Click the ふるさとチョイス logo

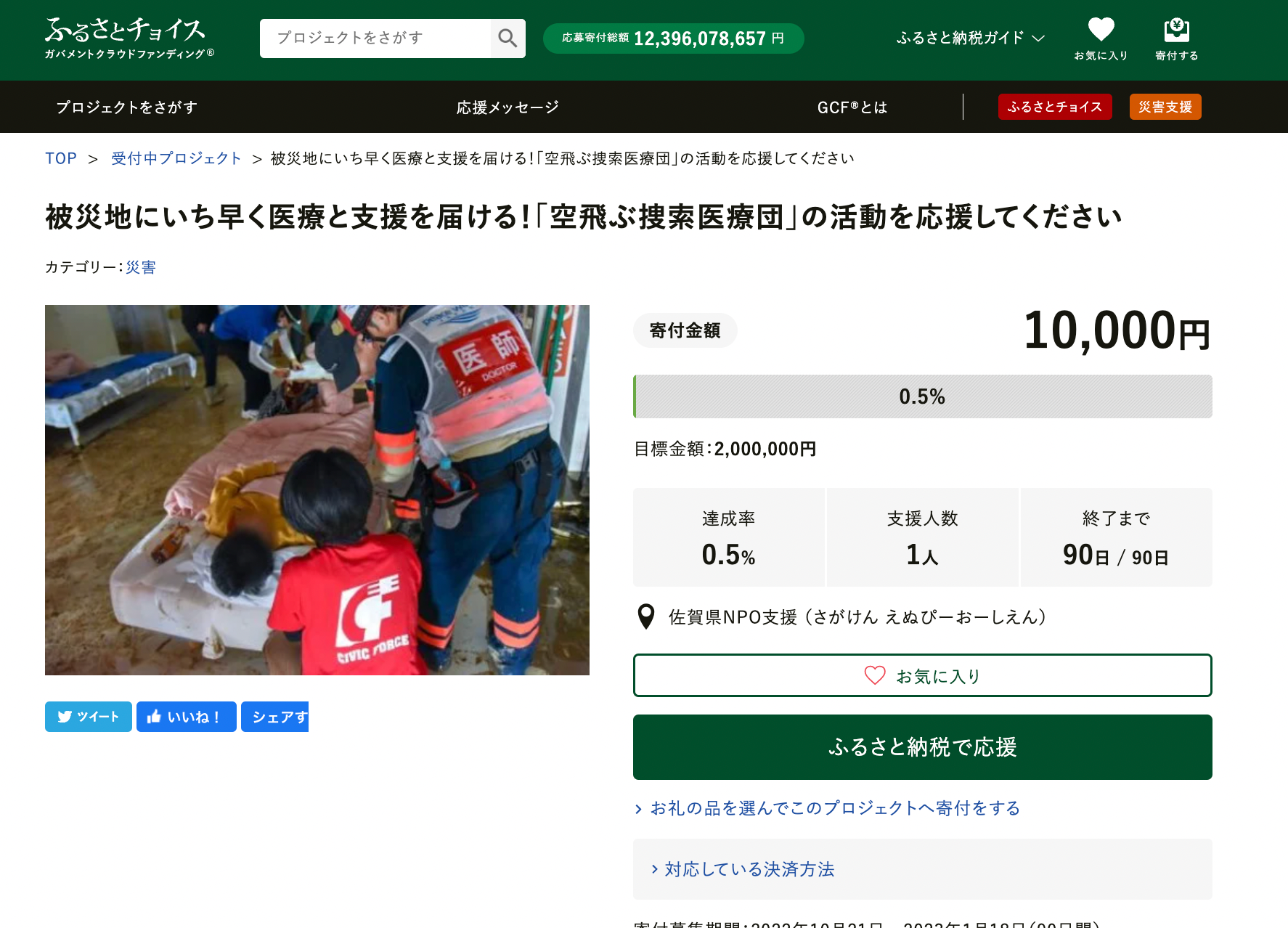[129, 38]
